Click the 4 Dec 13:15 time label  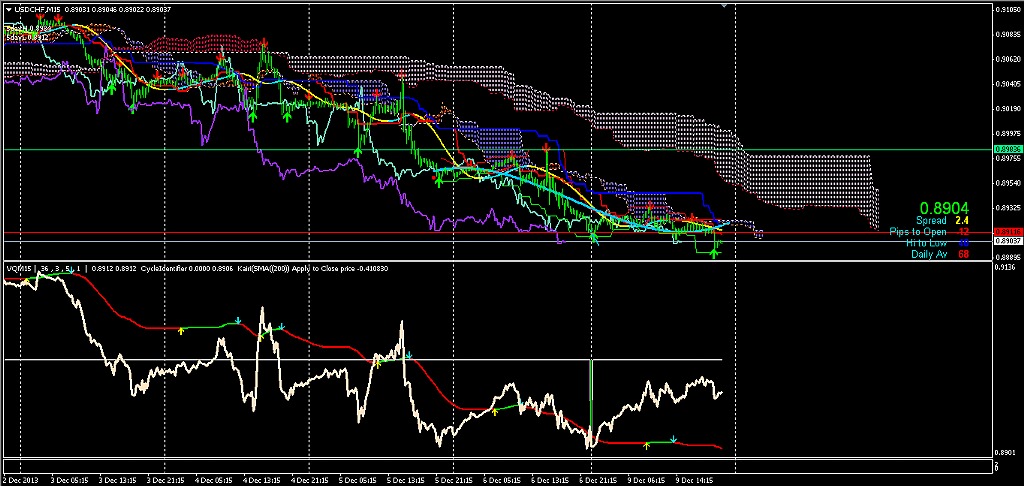tap(261, 480)
